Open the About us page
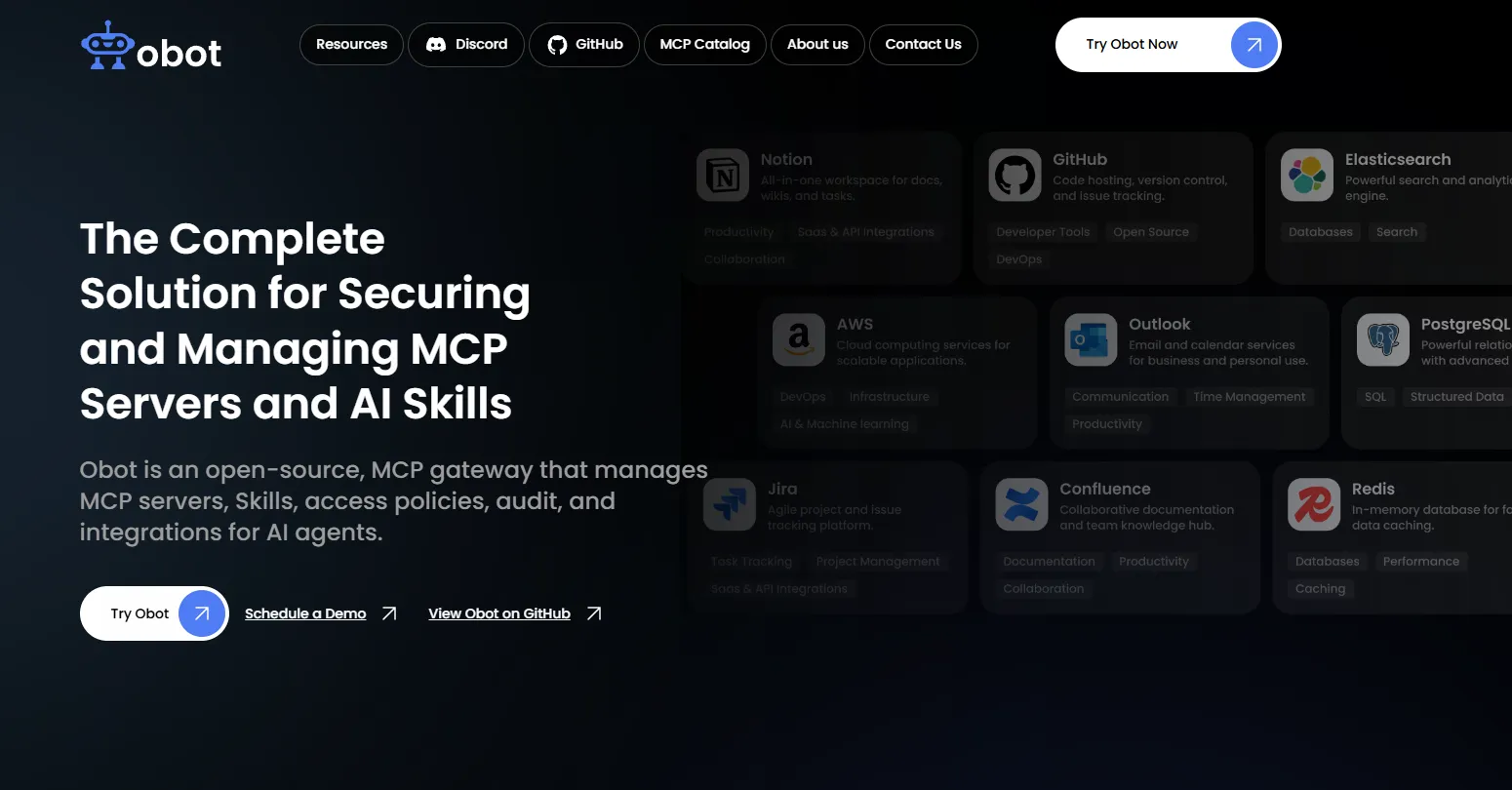1512x790 pixels. [x=817, y=45]
